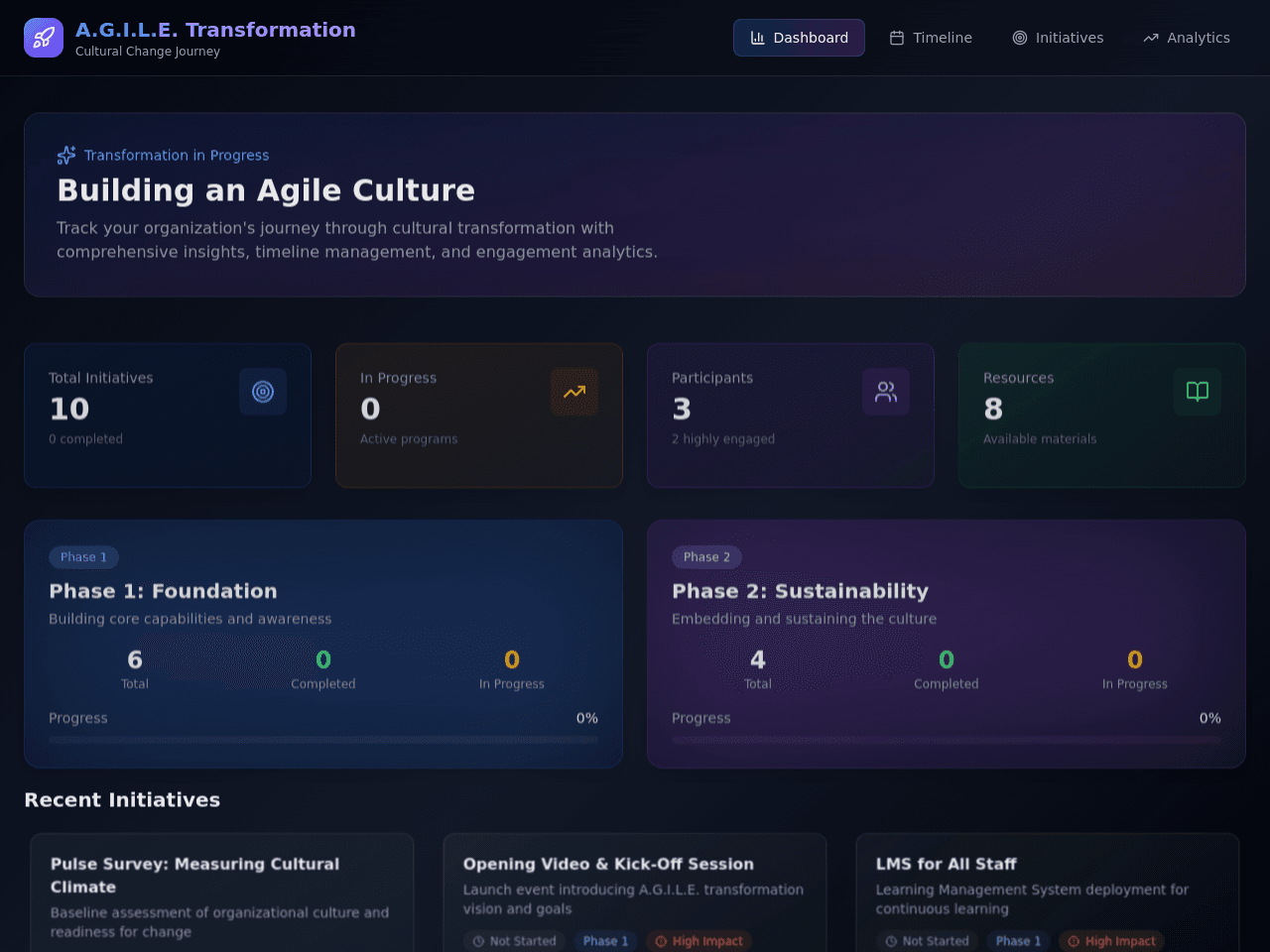Screen dimensions: 1270x952
Task: Click the 'Available materials' text
Action: (x=1040, y=439)
